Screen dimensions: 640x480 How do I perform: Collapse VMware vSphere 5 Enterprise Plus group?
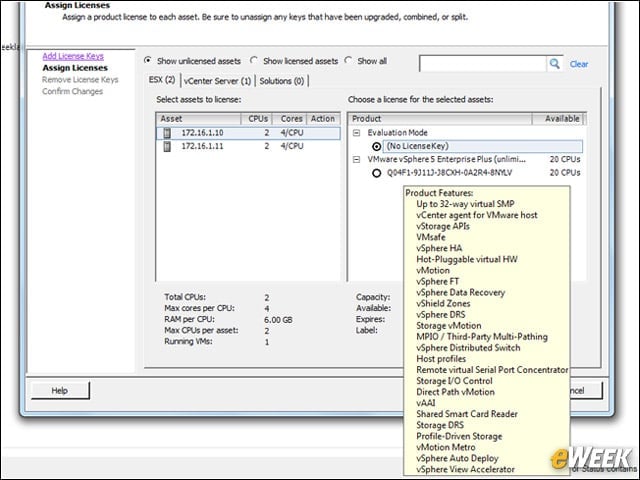click(356, 160)
